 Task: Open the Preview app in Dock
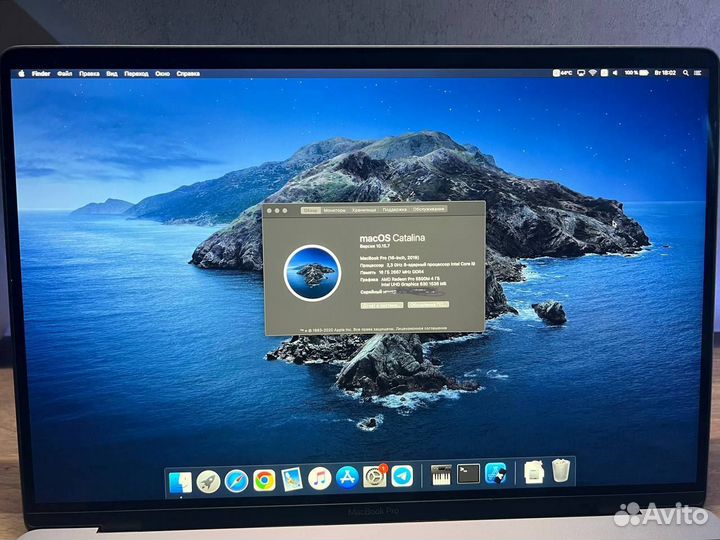coord(292,479)
